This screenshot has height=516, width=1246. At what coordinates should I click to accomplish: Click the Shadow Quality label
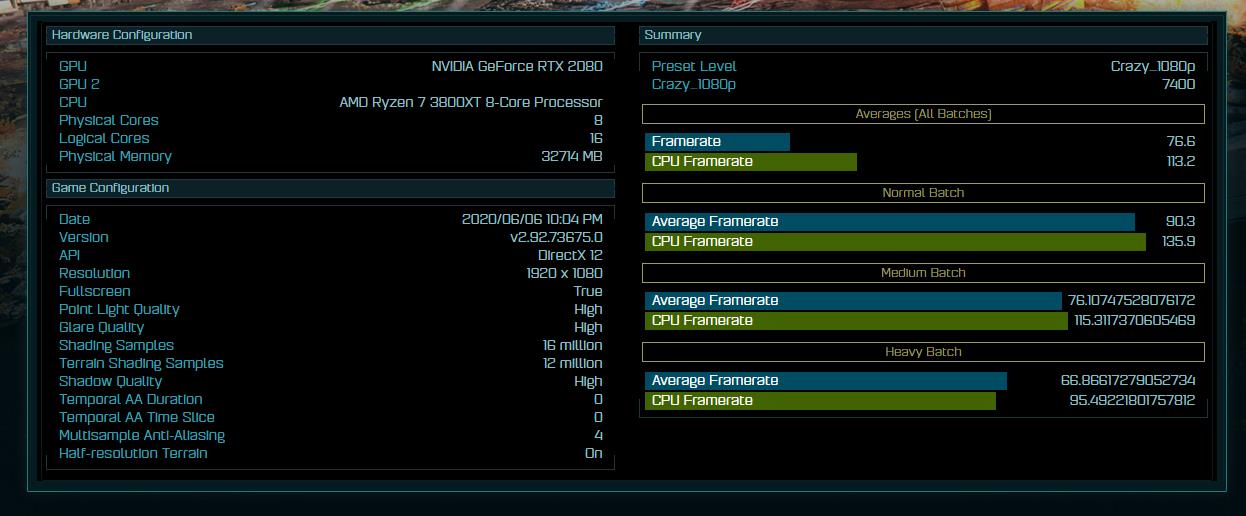(x=110, y=381)
